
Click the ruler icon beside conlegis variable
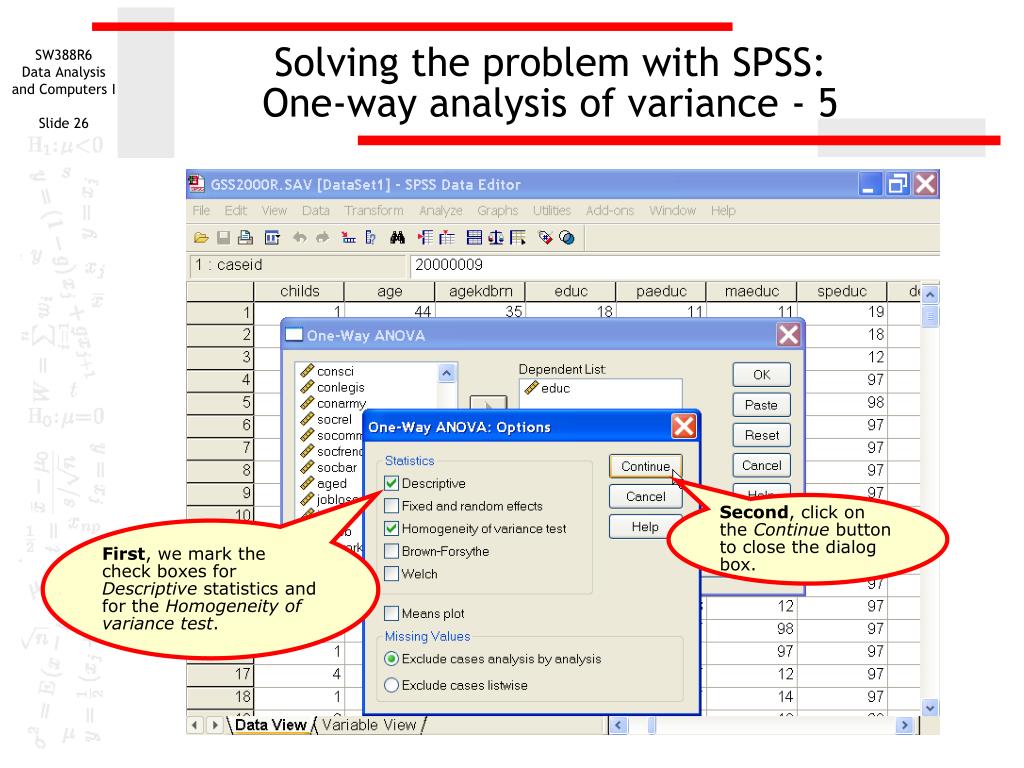pos(307,387)
